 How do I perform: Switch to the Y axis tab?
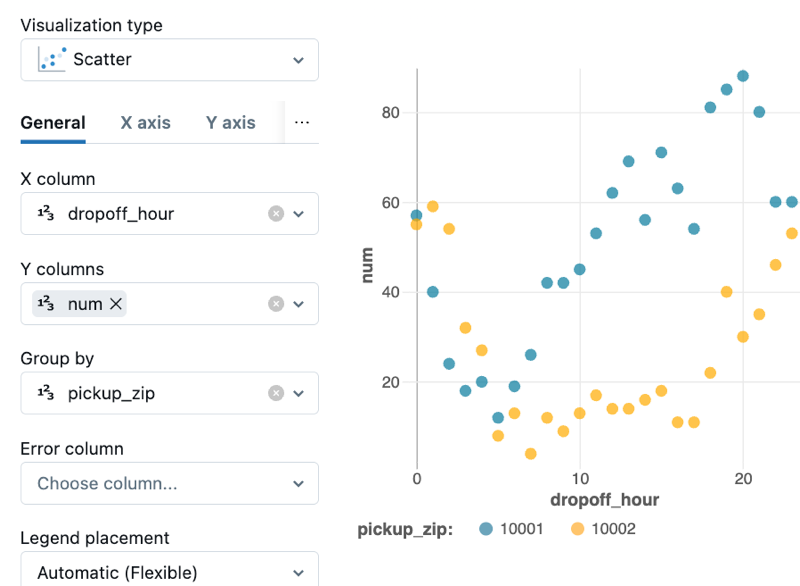pos(231,122)
